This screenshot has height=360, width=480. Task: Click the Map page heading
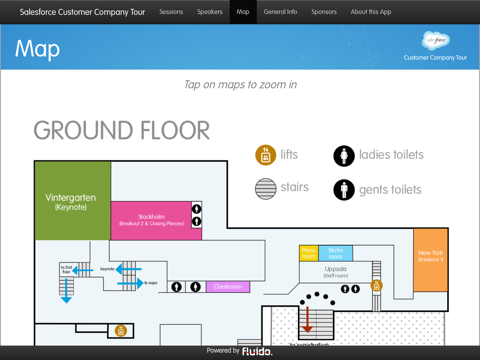point(37,49)
